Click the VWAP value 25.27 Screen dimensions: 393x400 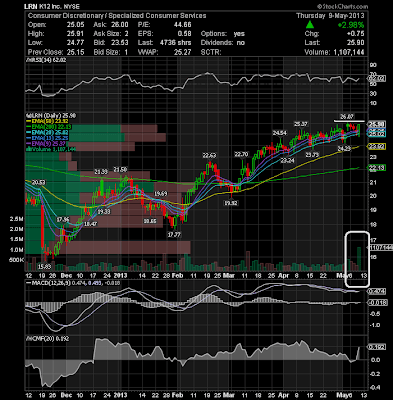pos(182,52)
